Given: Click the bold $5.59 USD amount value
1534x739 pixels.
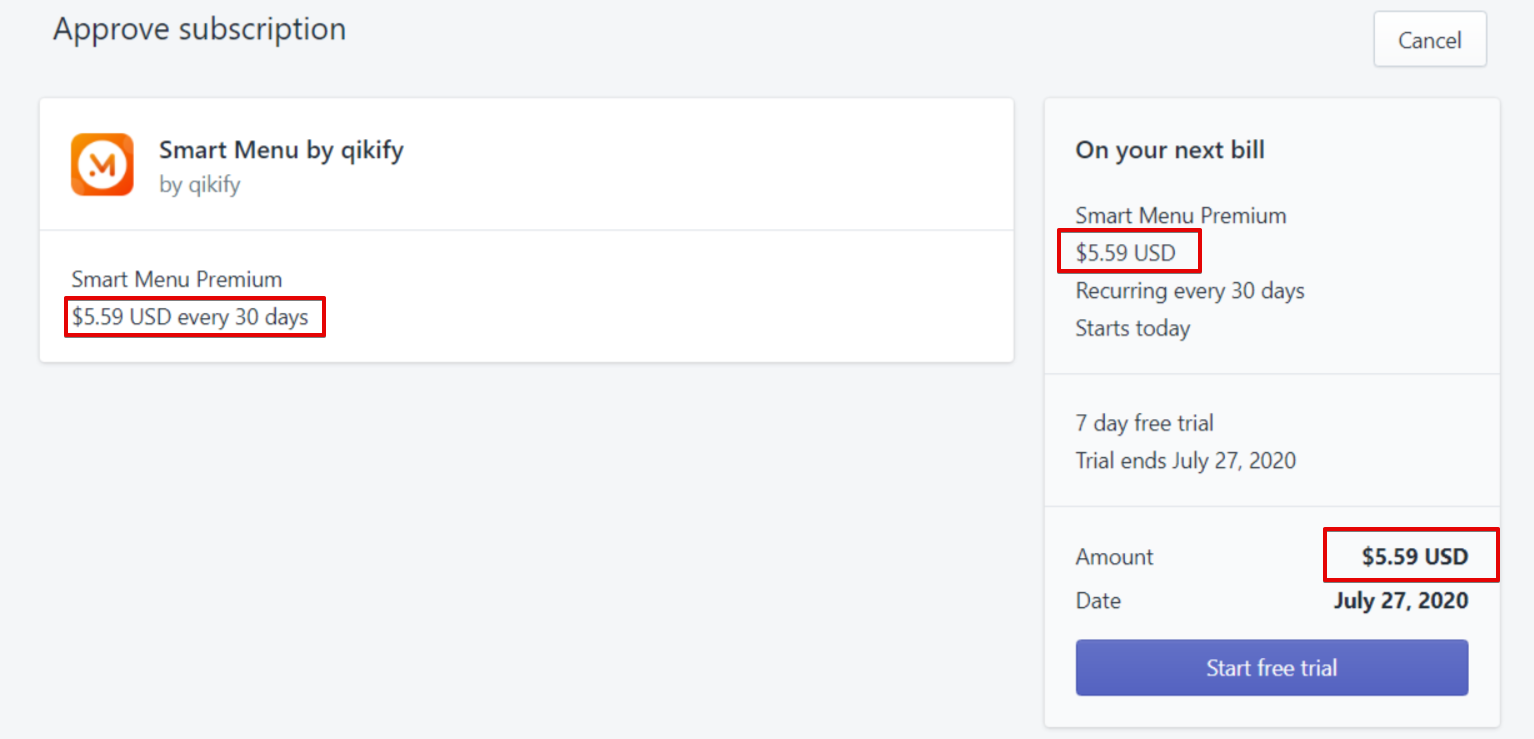Looking at the screenshot, I should (x=1414, y=557).
